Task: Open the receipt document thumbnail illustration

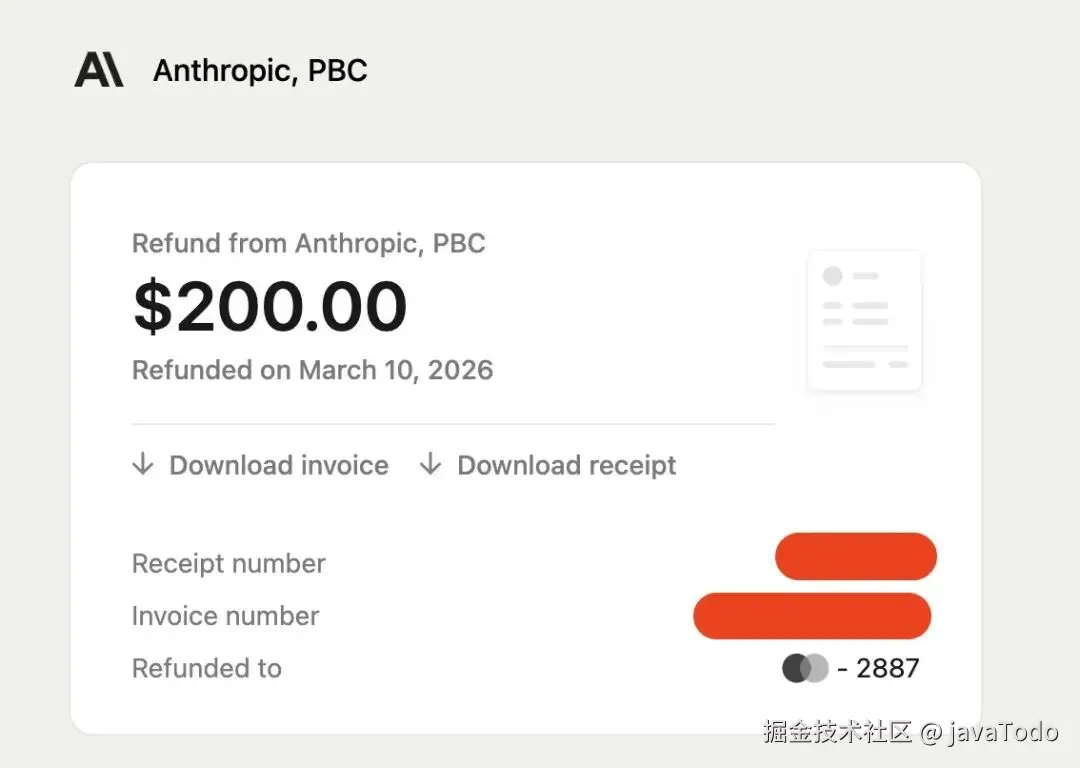Action: coord(864,320)
